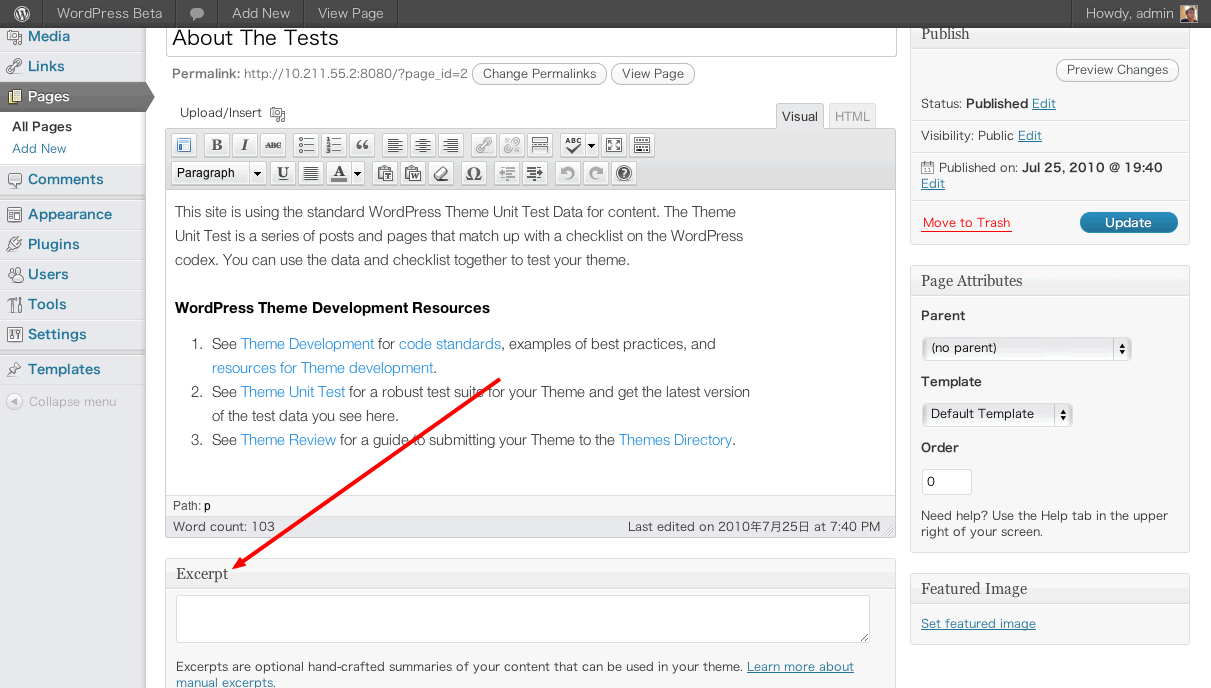
Task: Open the Set featured image link
Action: pyautogui.click(x=977, y=623)
